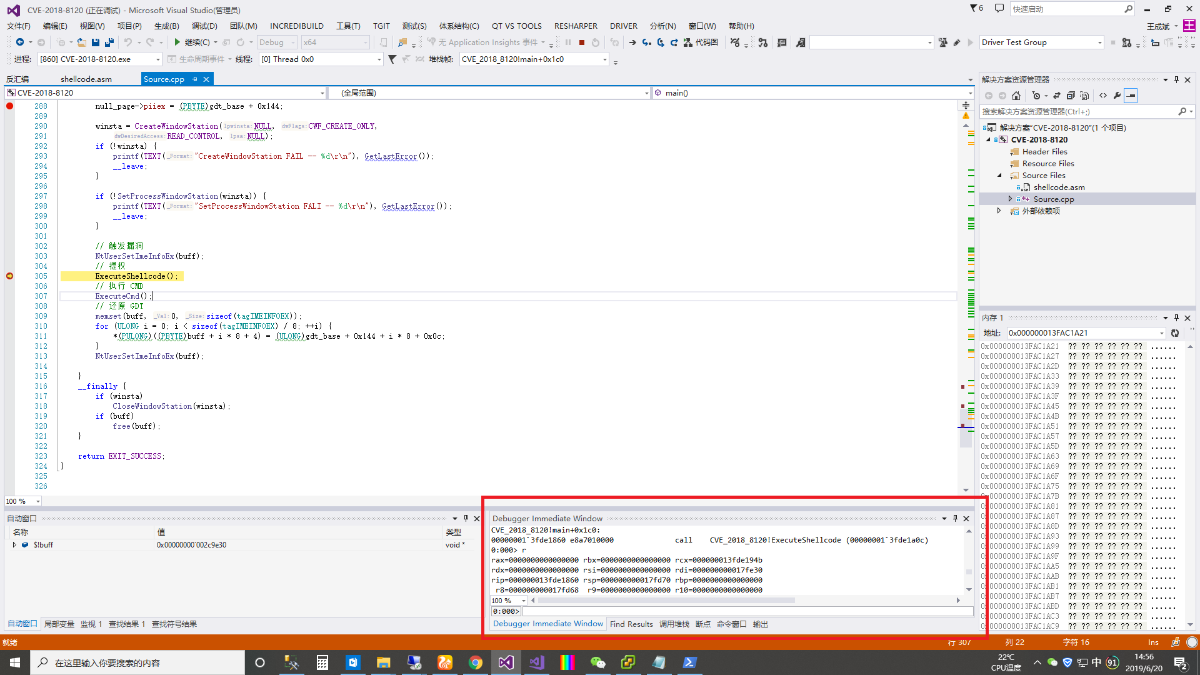Click the Save All toolbar icon
The width and height of the screenshot is (1200, 675).
tap(108, 42)
